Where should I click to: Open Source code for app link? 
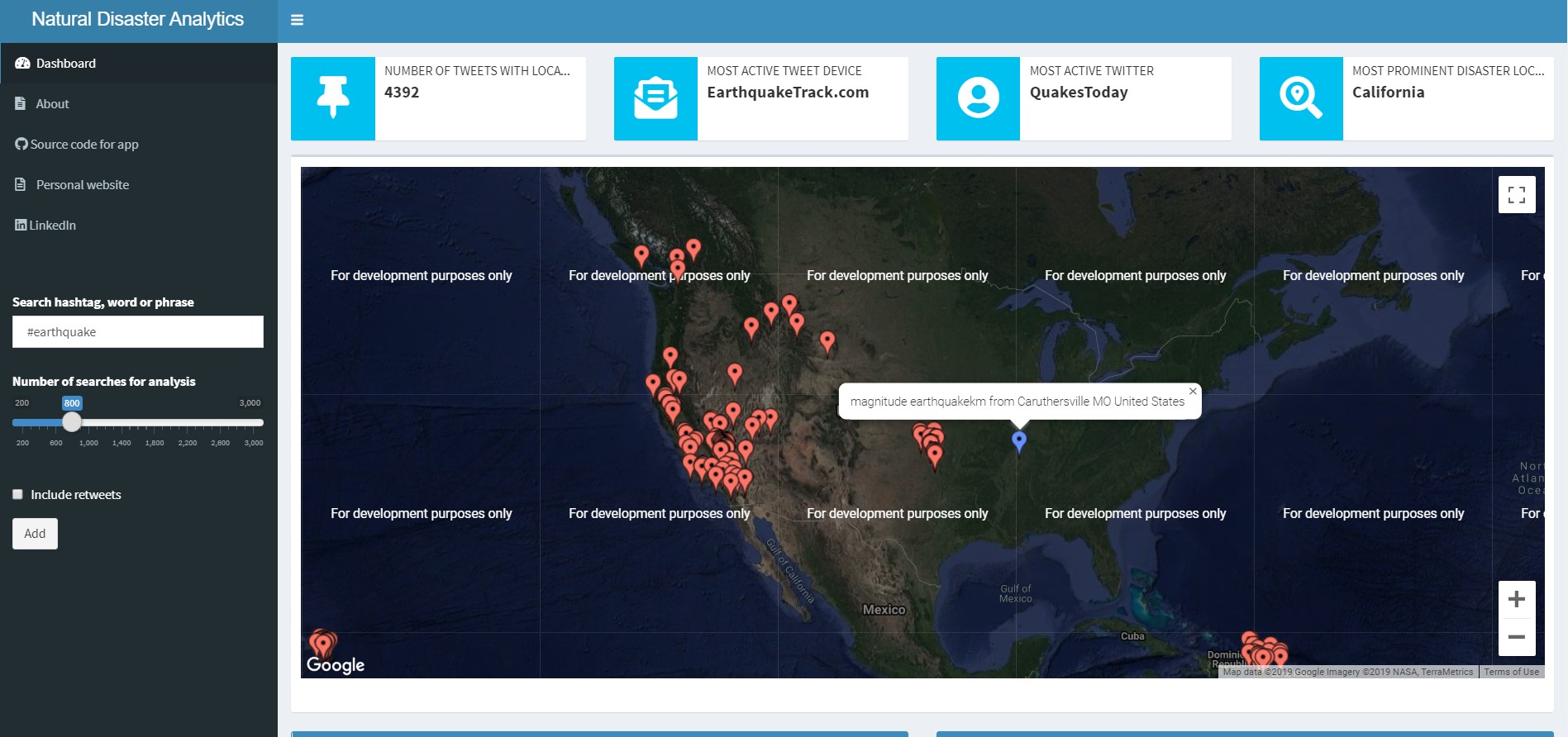point(139,144)
